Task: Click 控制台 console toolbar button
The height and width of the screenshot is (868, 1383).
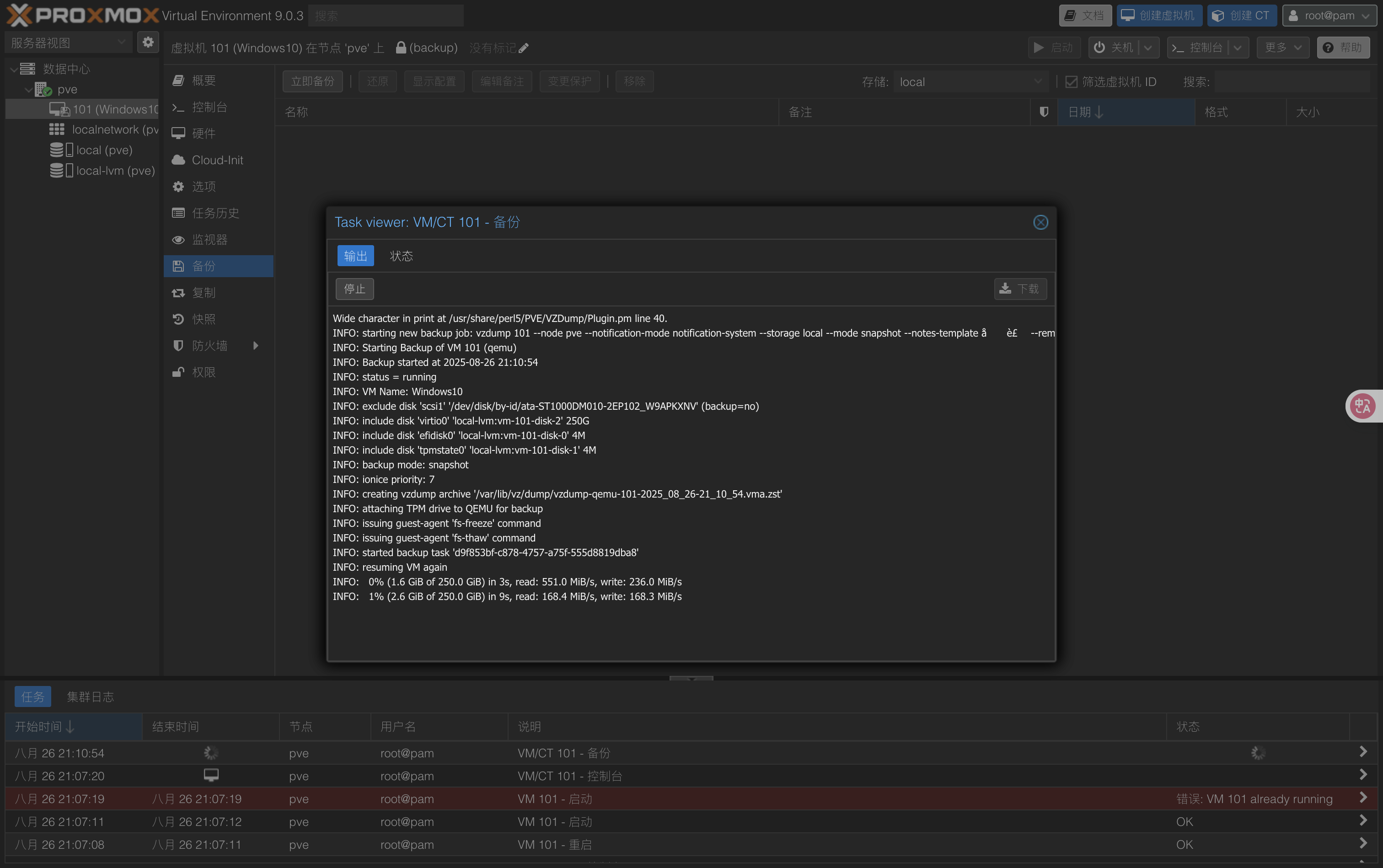Action: click(x=1198, y=48)
